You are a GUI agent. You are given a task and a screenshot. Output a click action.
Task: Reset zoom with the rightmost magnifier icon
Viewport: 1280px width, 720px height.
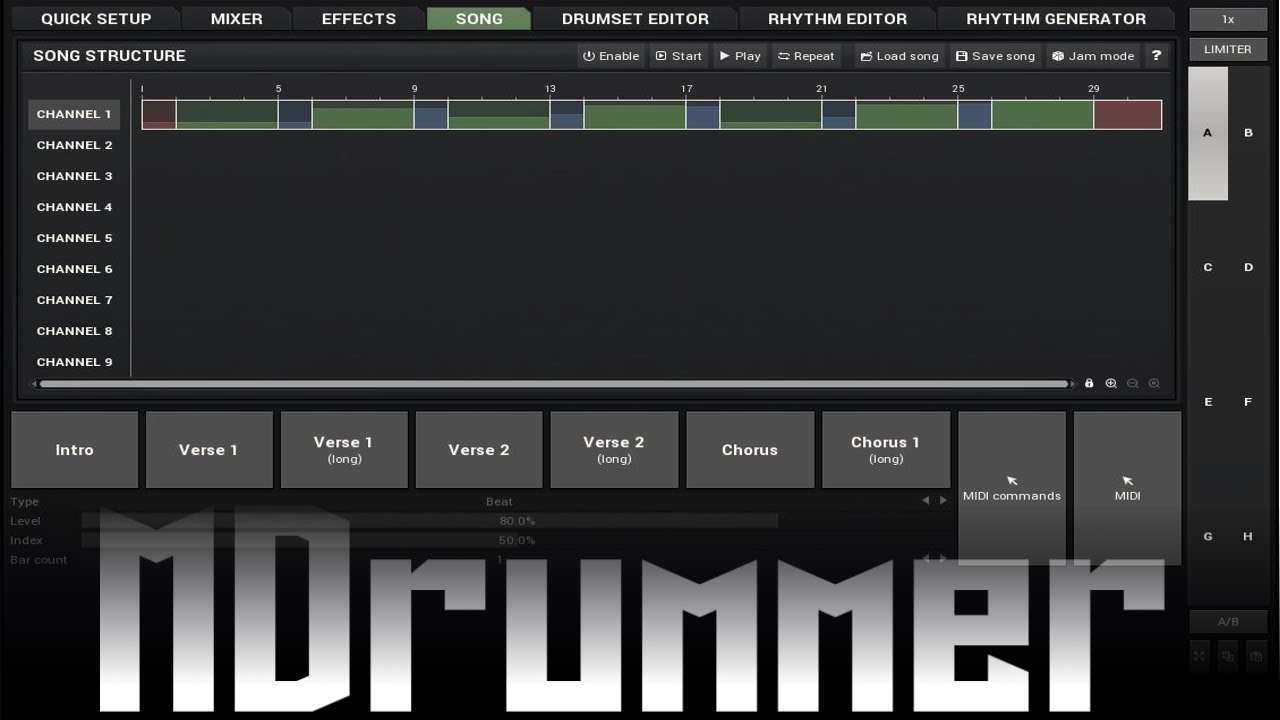pos(1154,383)
